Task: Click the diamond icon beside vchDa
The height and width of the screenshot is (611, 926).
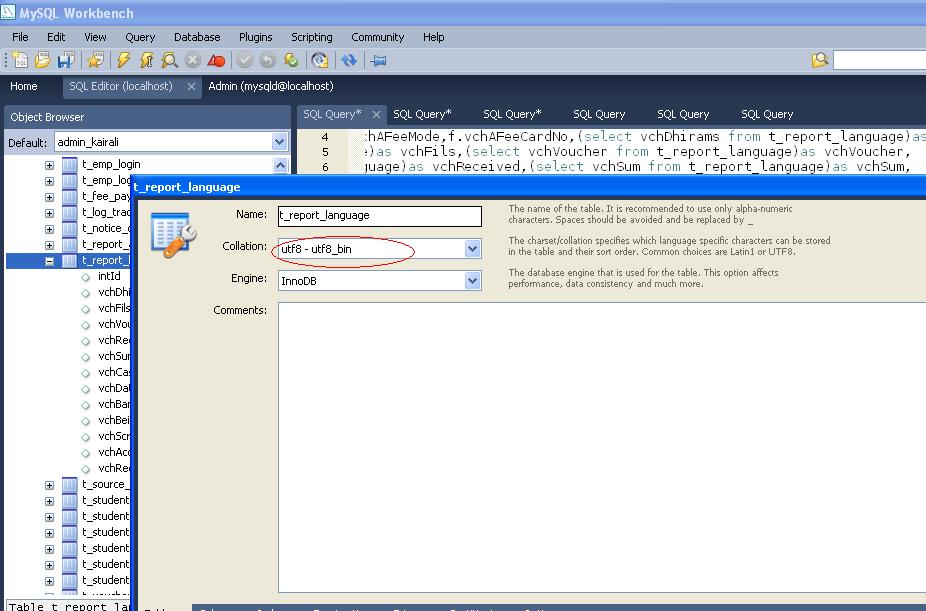Action: [86, 389]
